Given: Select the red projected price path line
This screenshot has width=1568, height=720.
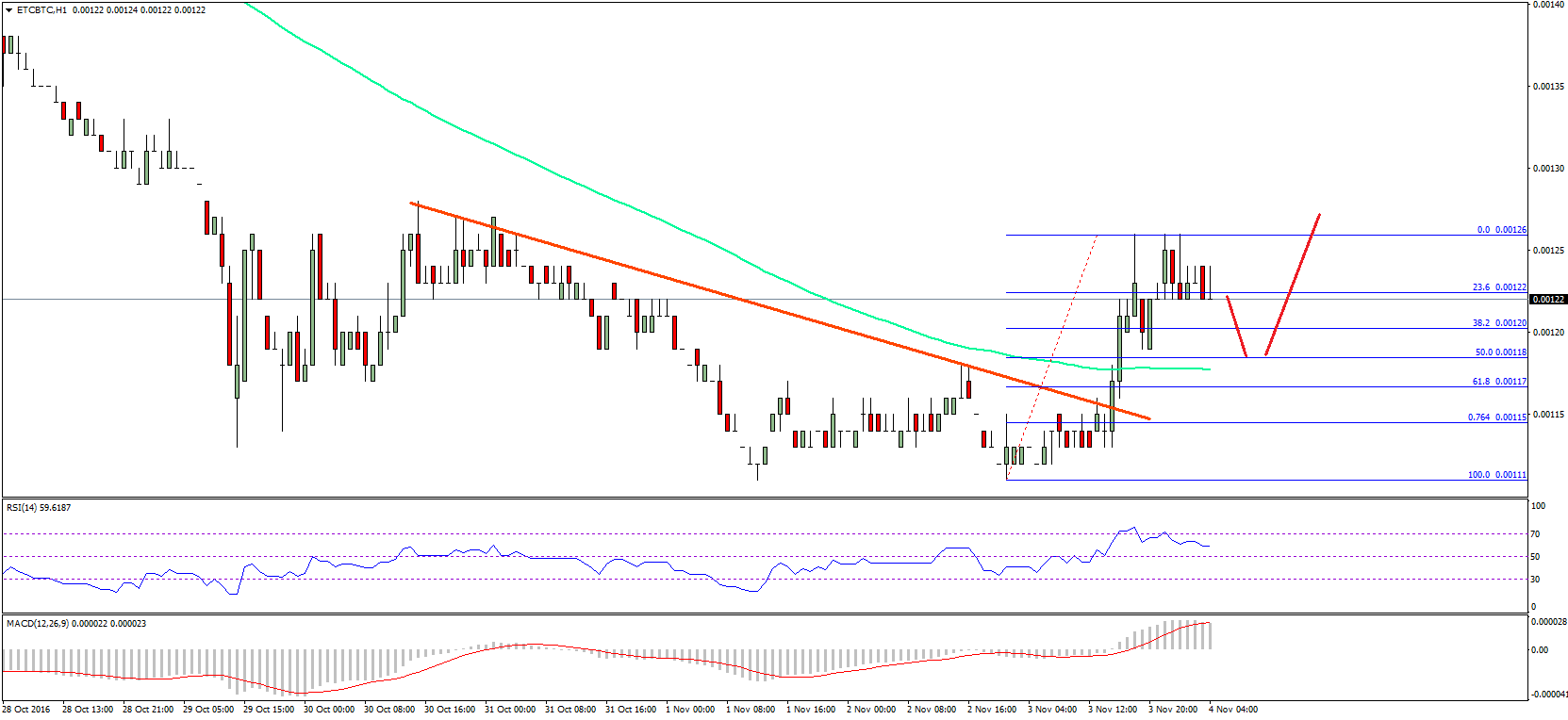Looking at the screenshot, I should coord(1273,286).
